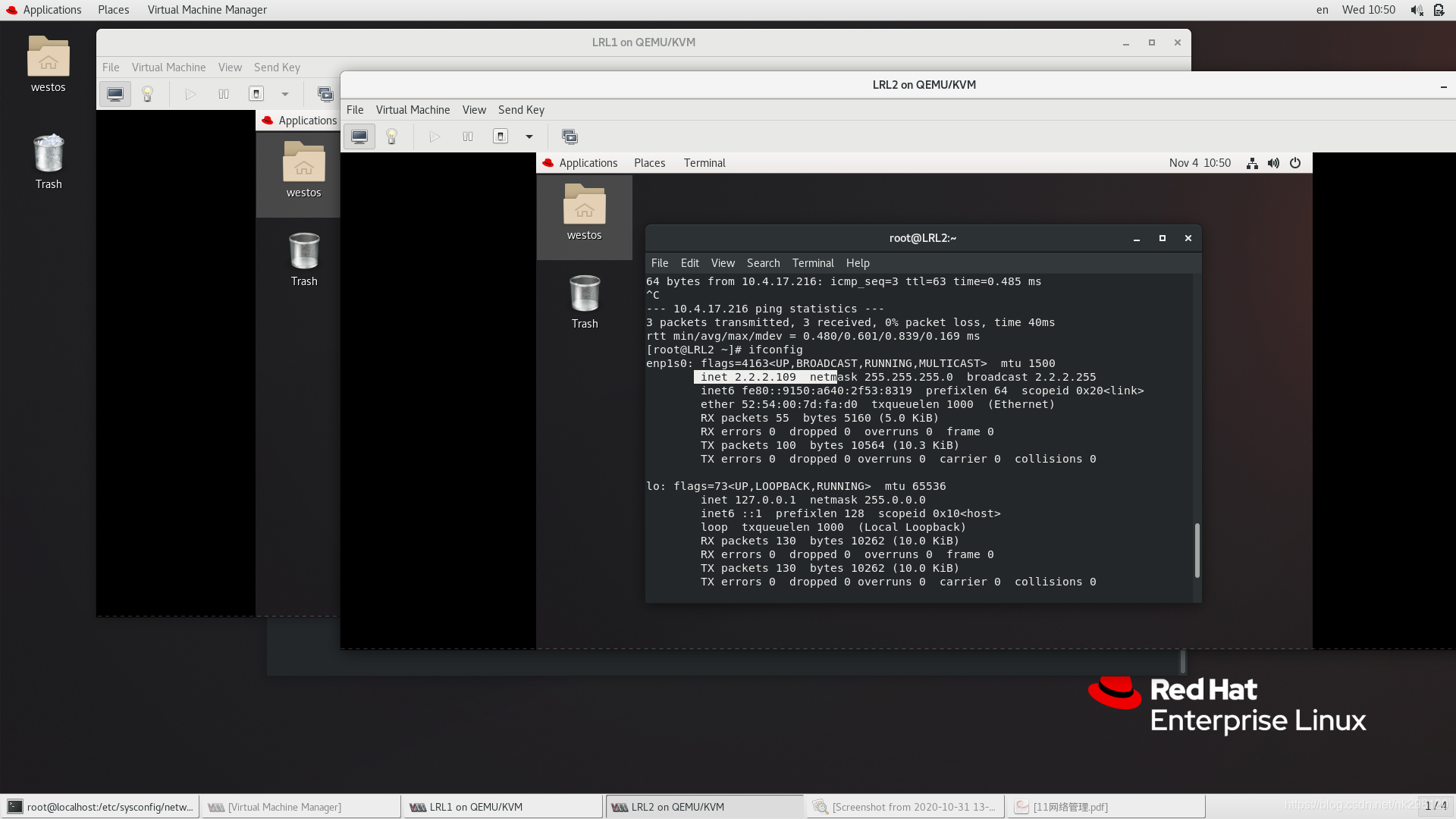Open the terminal's Search menu

point(763,263)
